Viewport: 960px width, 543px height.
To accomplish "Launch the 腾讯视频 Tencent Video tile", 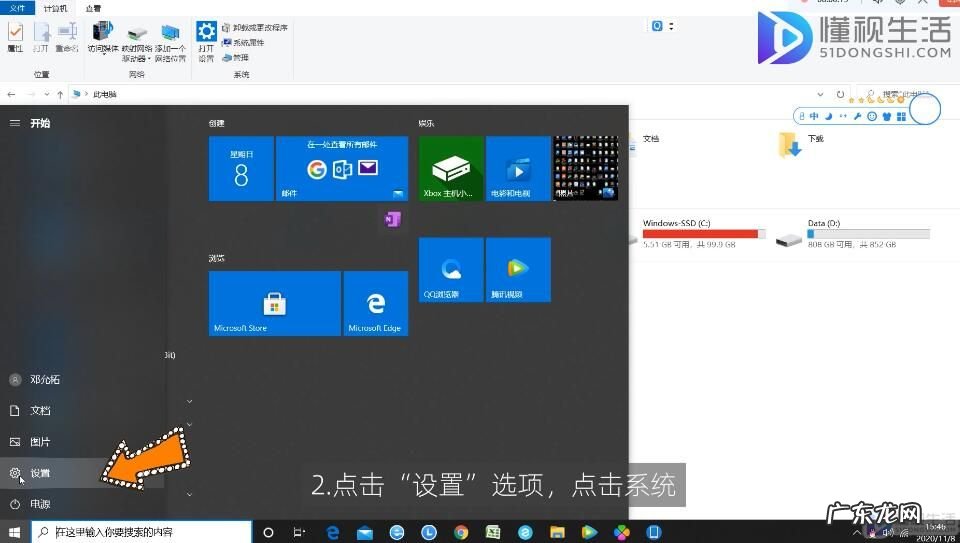I will (518, 269).
